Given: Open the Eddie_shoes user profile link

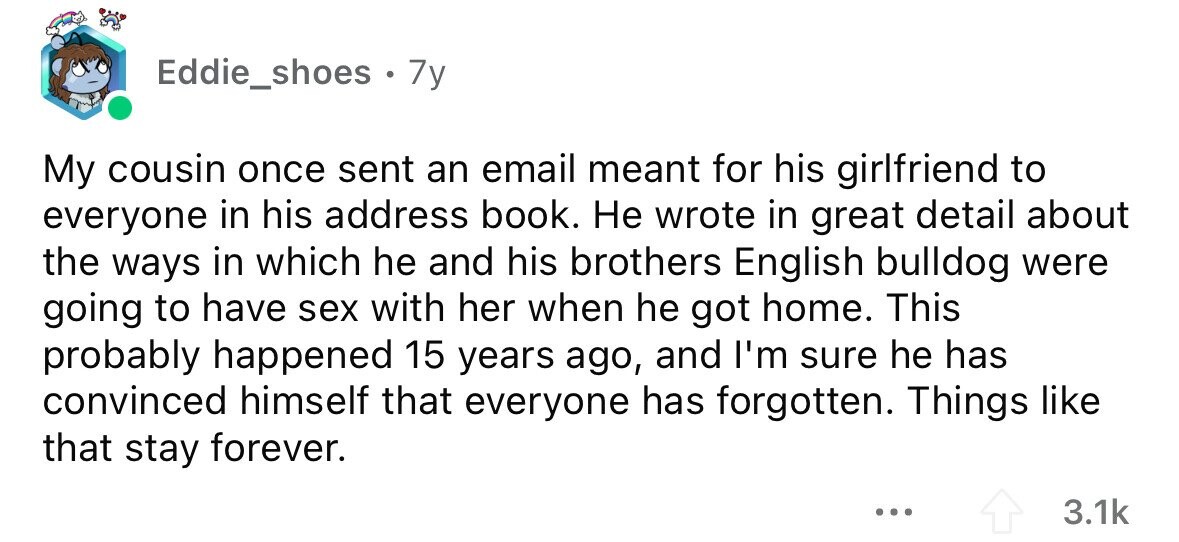Looking at the screenshot, I should [264, 72].
